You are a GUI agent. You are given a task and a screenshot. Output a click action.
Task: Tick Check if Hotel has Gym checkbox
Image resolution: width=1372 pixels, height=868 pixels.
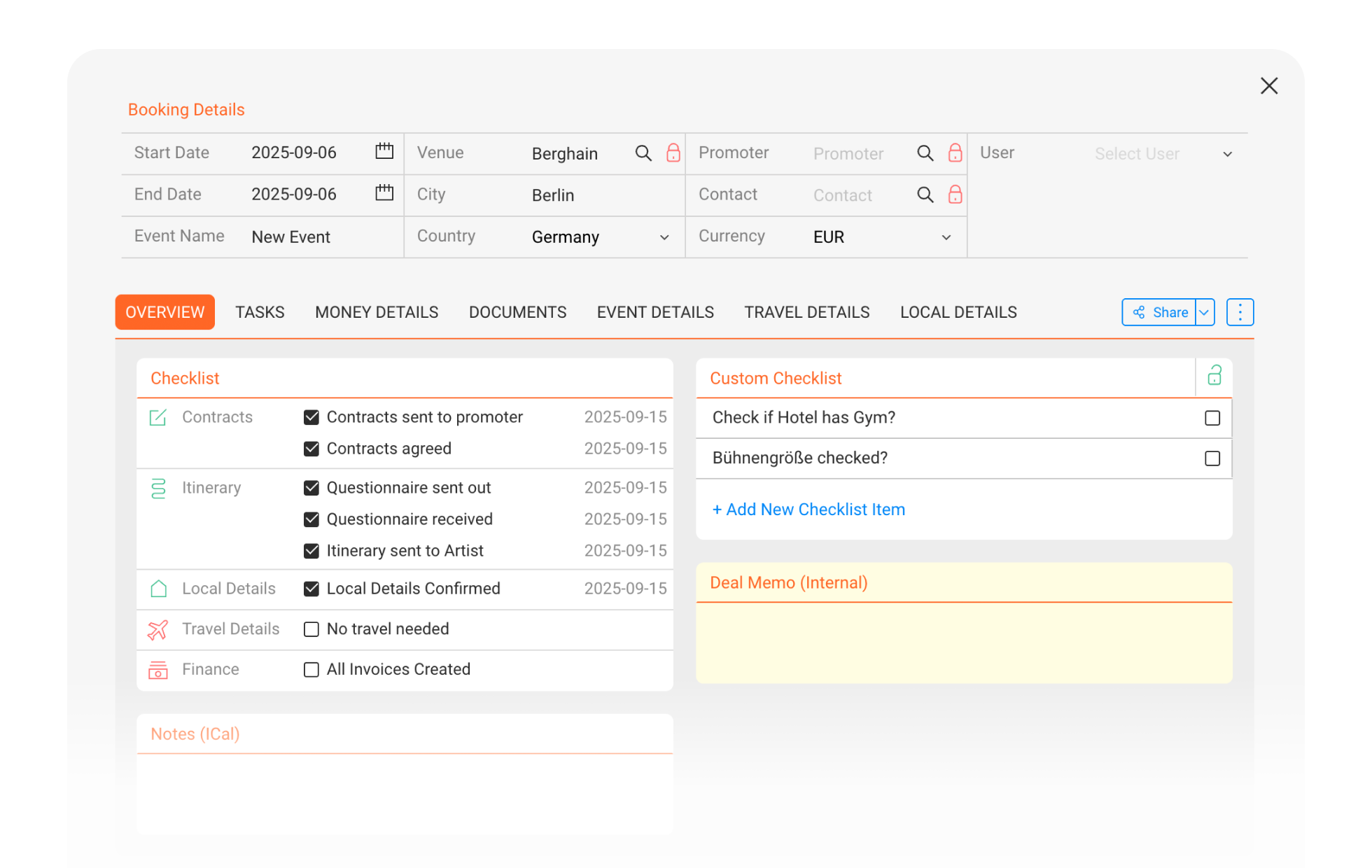click(1212, 418)
